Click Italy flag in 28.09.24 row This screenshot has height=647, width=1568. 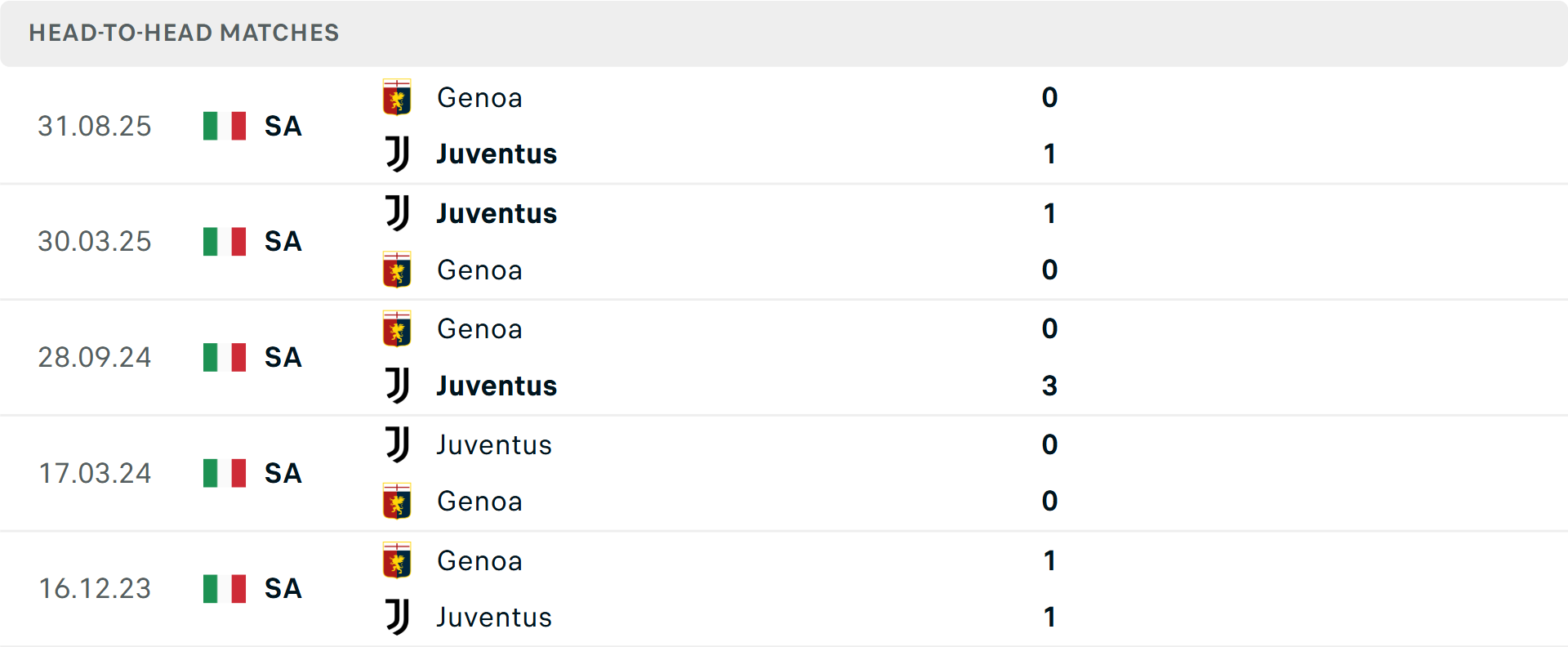[x=225, y=357]
